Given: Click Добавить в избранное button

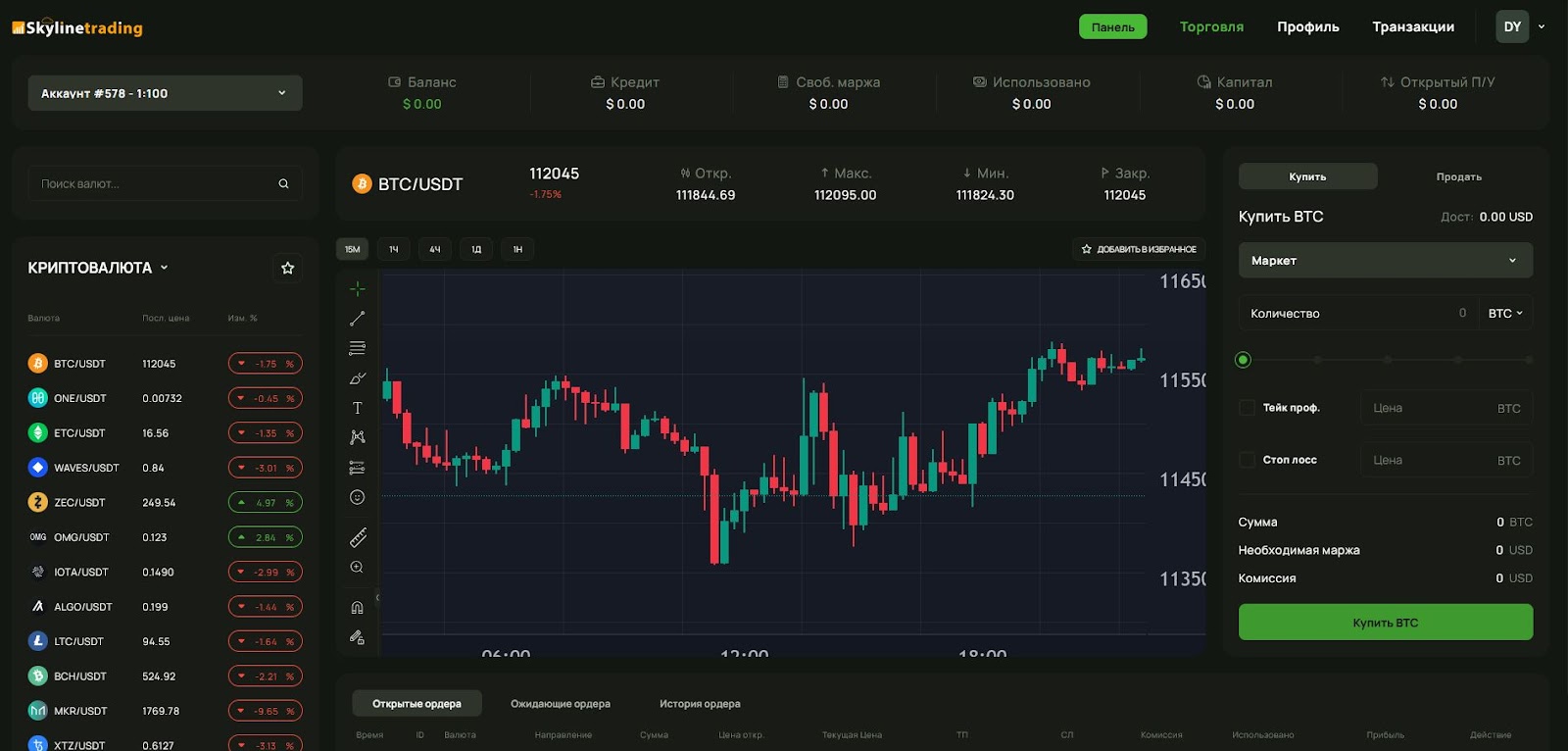Looking at the screenshot, I should point(1138,249).
